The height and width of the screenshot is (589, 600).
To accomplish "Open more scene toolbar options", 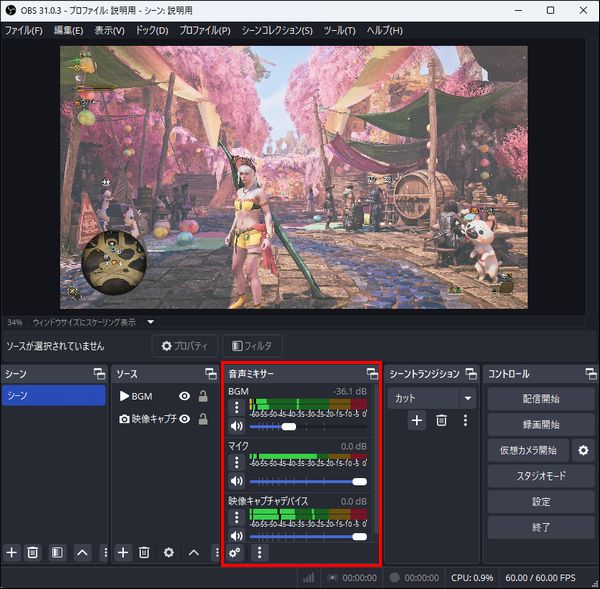I will 105,552.
